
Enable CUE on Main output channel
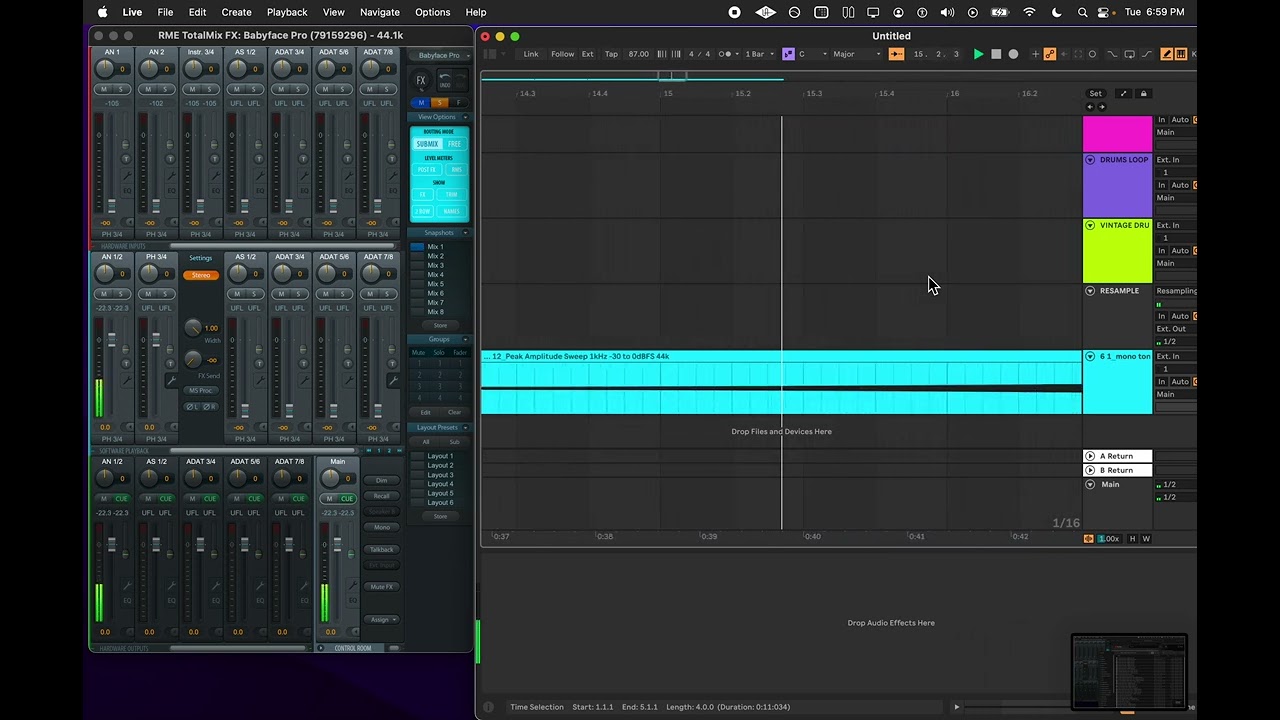point(346,498)
